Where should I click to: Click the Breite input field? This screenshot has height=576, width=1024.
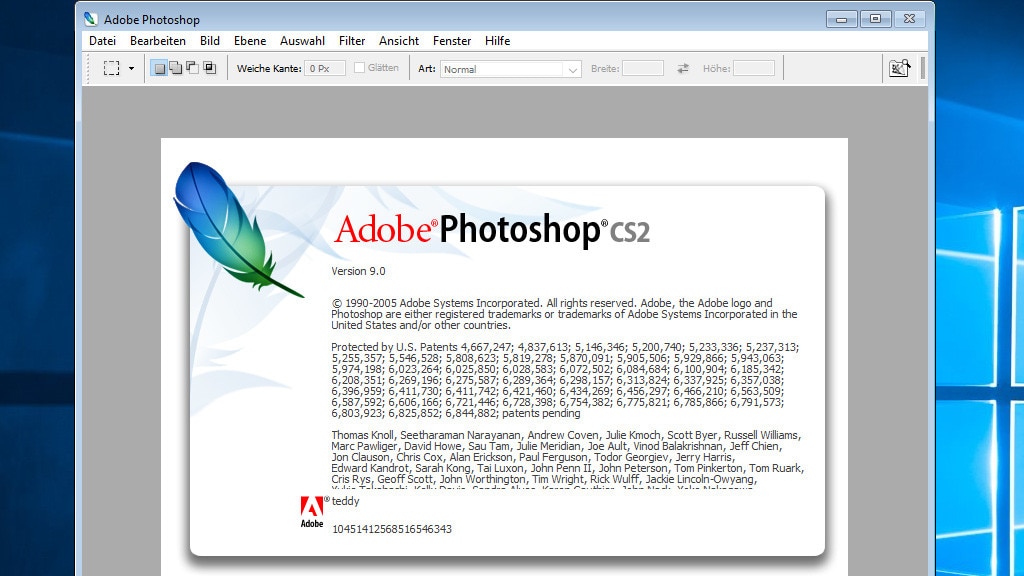click(x=643, y=68)
